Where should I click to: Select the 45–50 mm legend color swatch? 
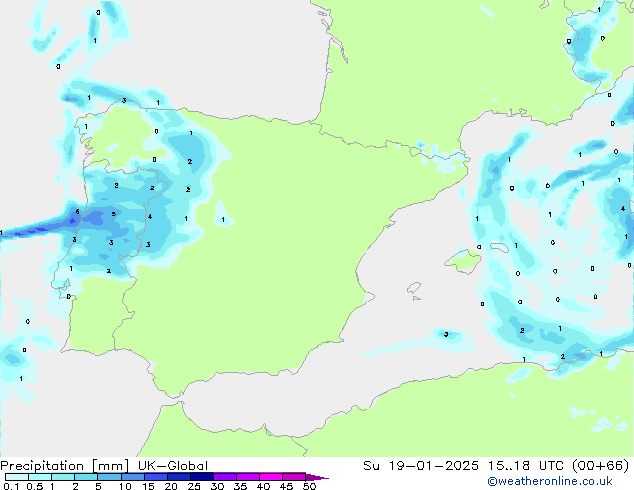[x=294, y=477]
